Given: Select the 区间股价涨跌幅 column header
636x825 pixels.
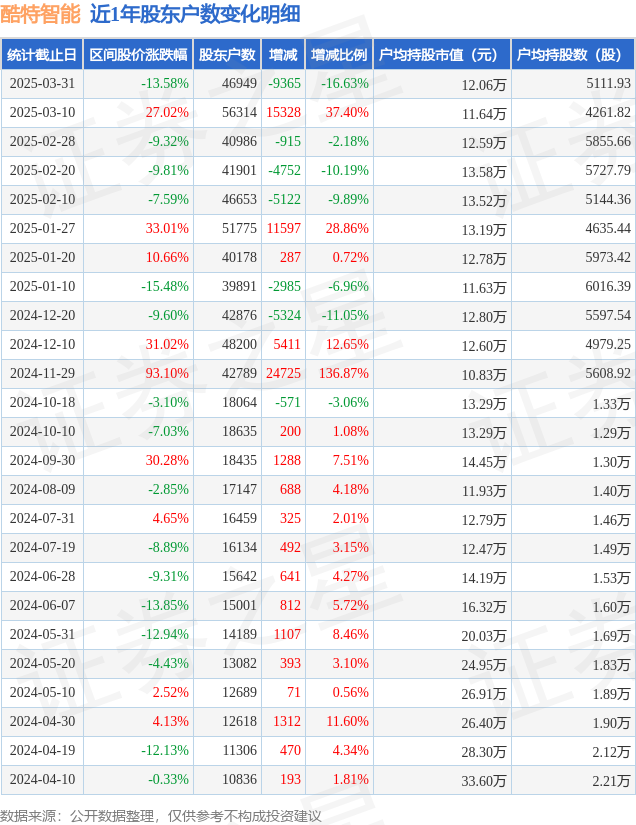Looking at the screenshot, I should 138,55.
